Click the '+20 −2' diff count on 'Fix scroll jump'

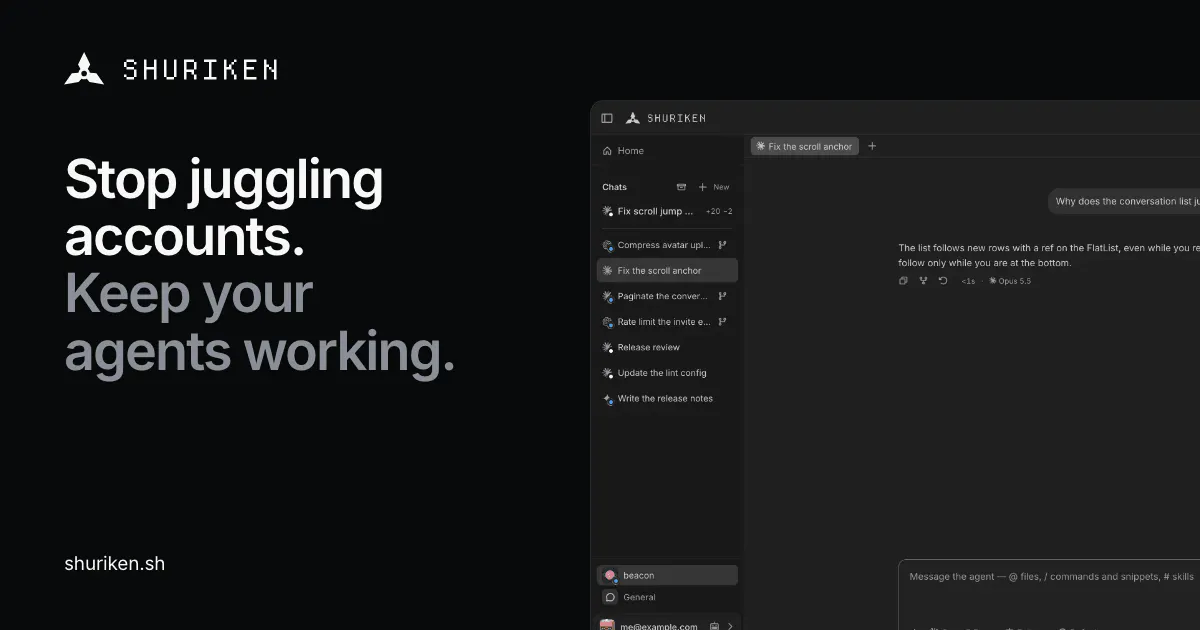click(719, 212)
